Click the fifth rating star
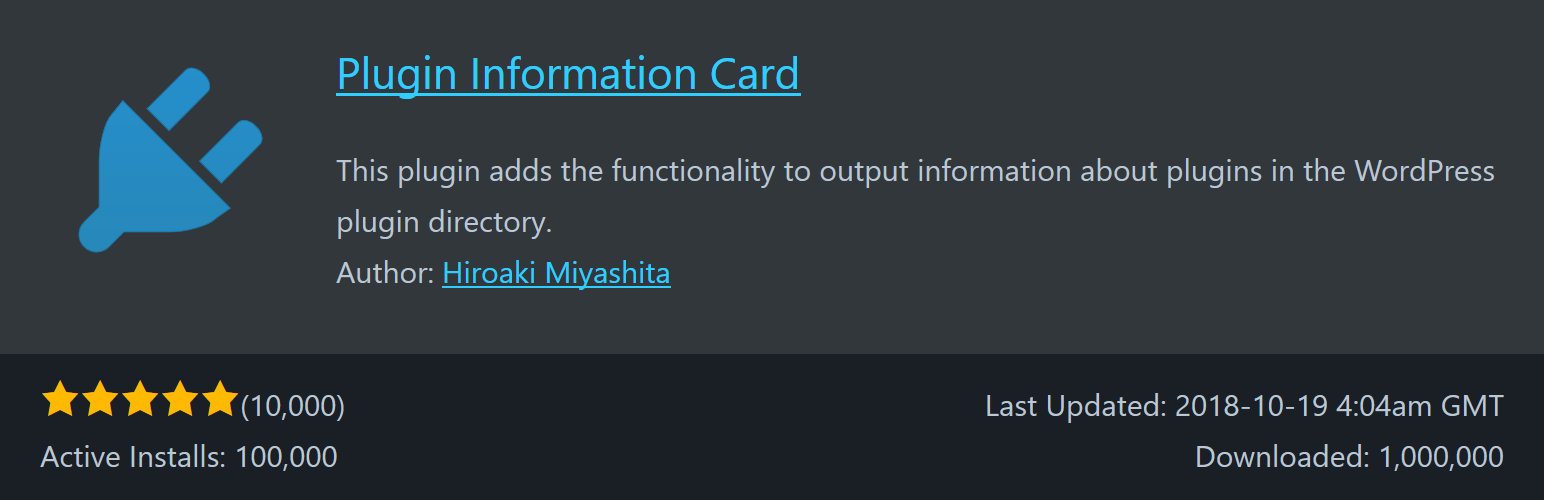The image size is (1544, 500). click(x=220, y=400)
